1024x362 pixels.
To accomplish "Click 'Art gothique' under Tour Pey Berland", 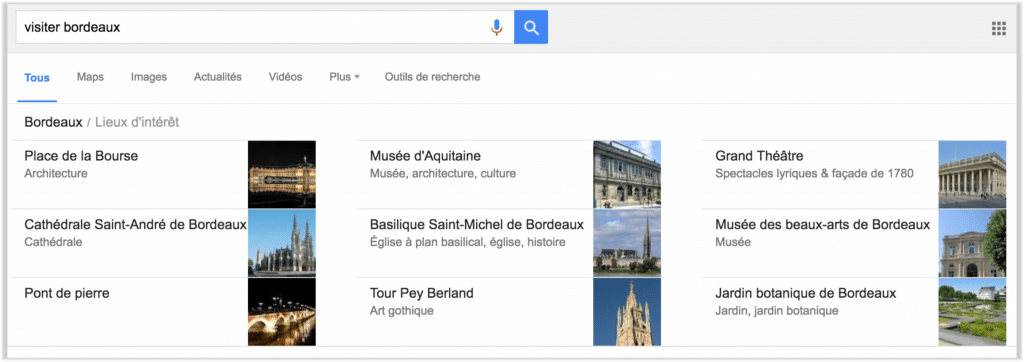I will point(402,311).
